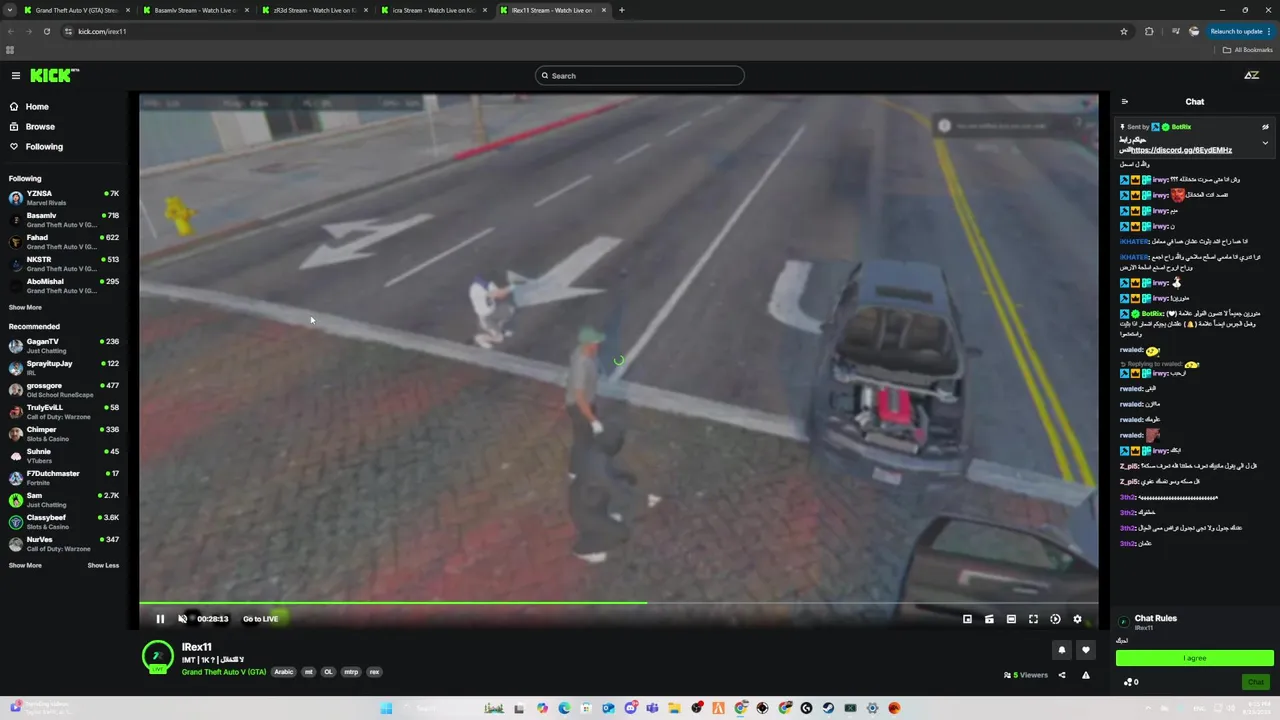Report stream via warning triangle icon
This screenshot has height=720, width=1280.
[x=1086, y=675]
